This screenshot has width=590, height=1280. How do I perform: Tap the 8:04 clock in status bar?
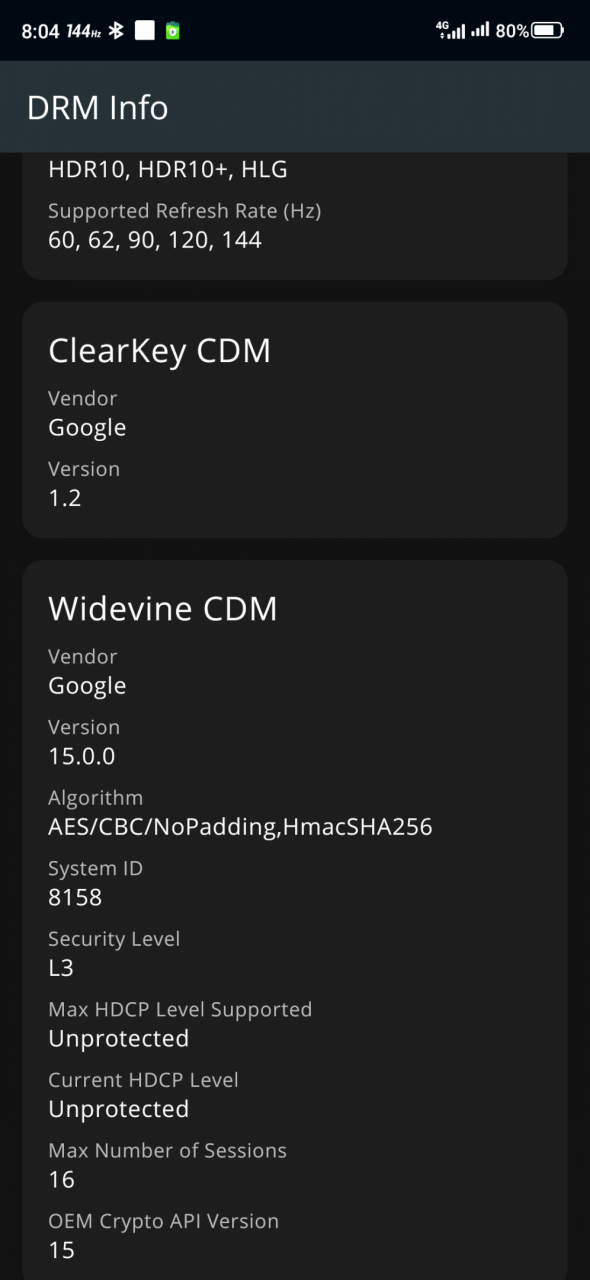point(40,31)
